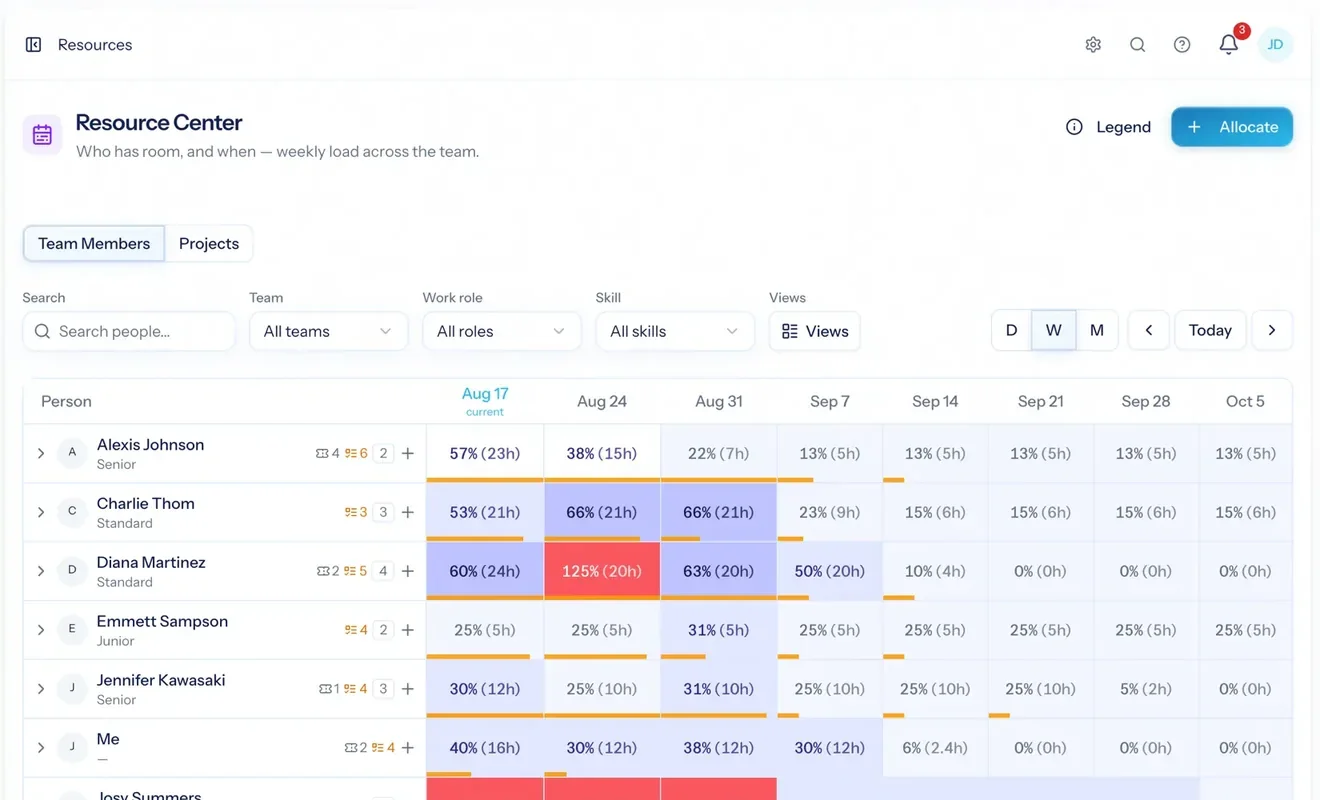Screen dimensions: 1320x800
Task: Click the Allocate button
Action: click(x=1232, y=127)
